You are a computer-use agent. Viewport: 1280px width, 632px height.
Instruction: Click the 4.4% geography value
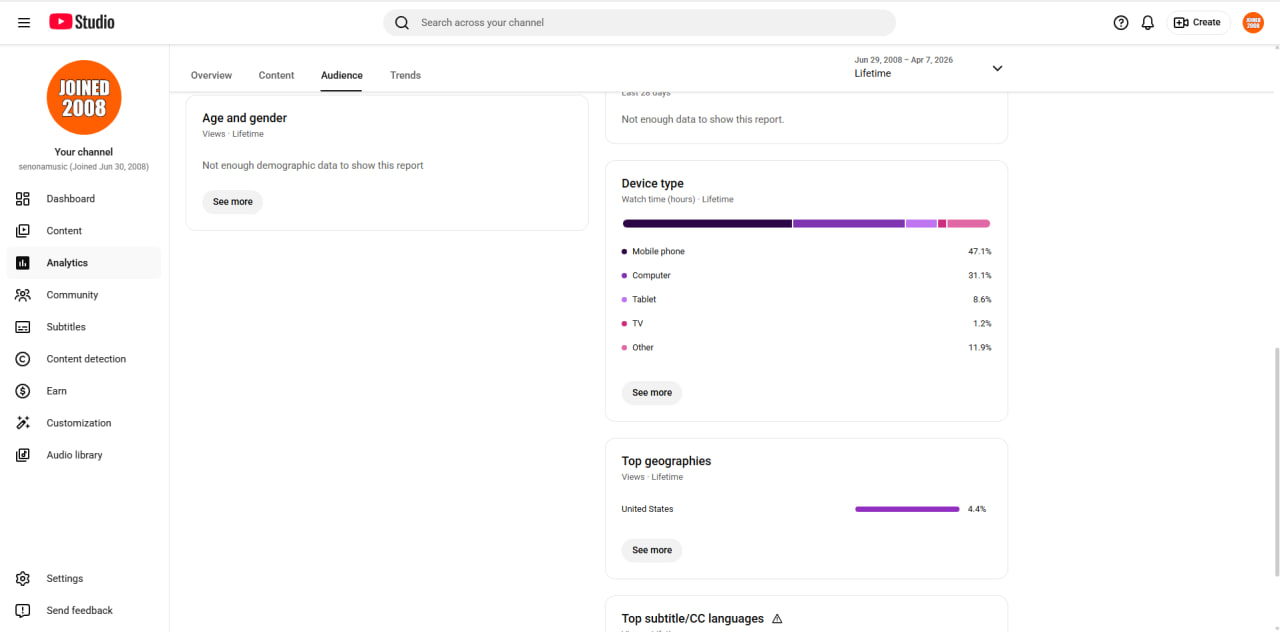(x=977, y=509)
